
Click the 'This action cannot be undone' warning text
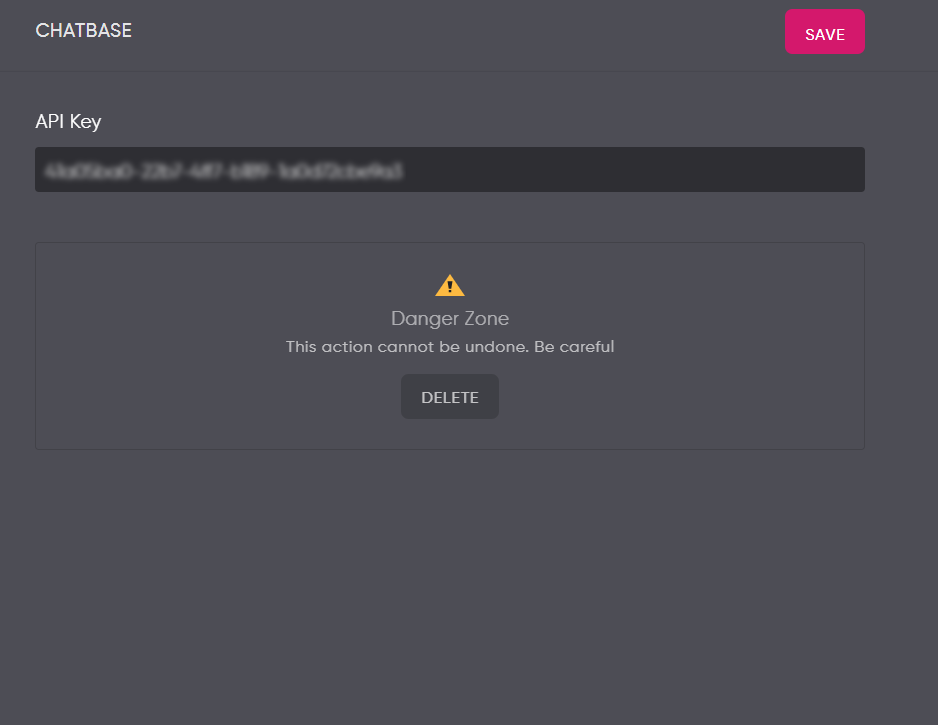tap(407, 347)
